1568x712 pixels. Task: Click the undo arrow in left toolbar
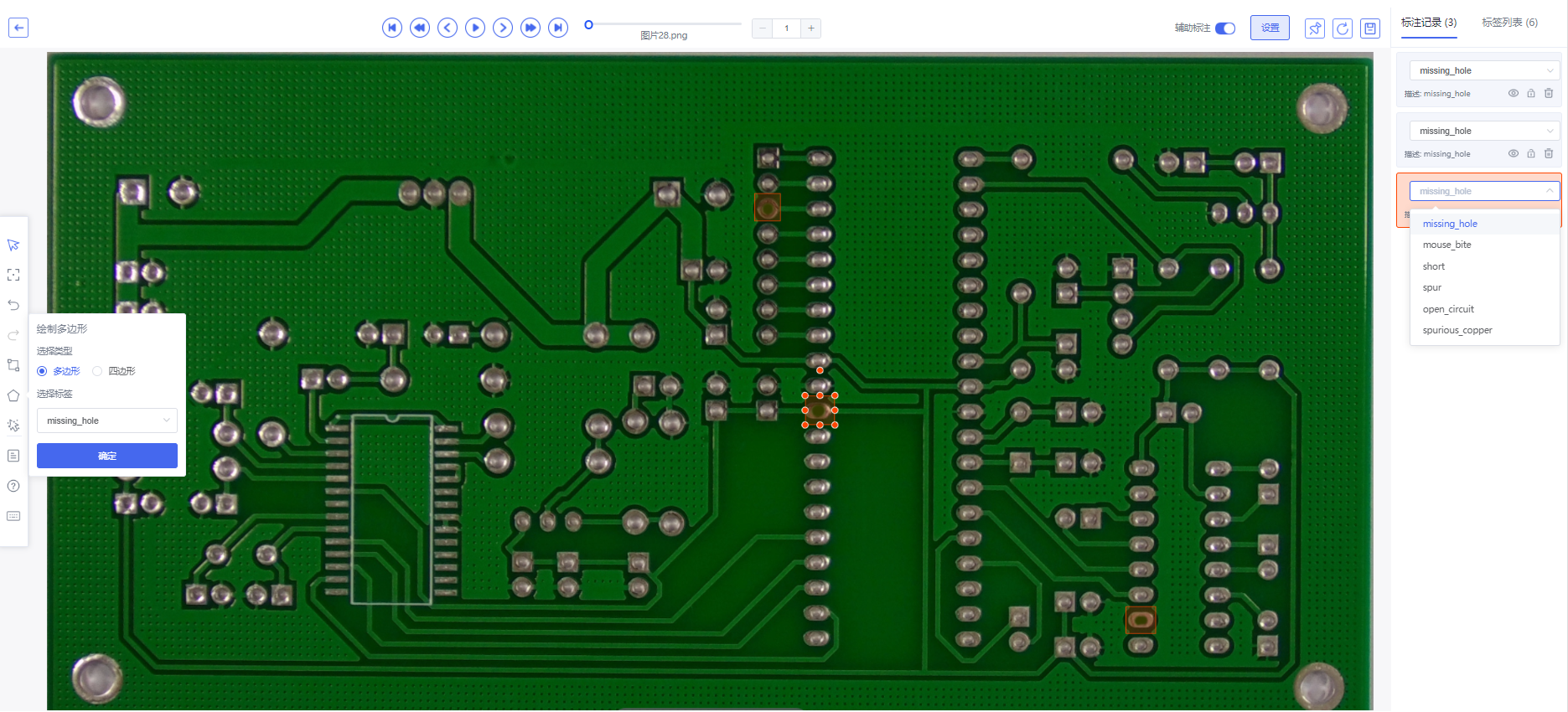pos(13,306)
